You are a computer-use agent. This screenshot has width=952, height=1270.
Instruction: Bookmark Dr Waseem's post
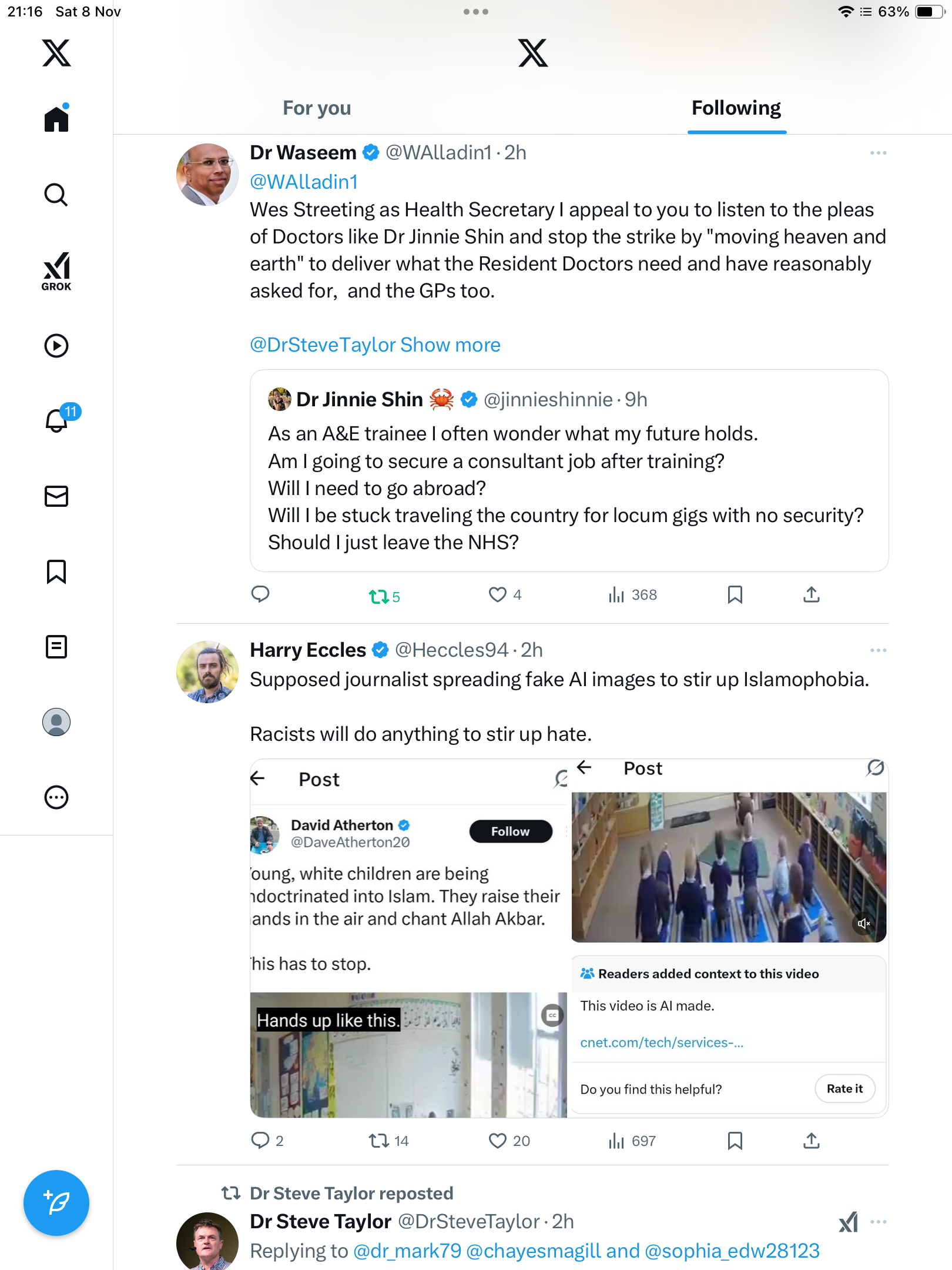(x=735, y=595)
